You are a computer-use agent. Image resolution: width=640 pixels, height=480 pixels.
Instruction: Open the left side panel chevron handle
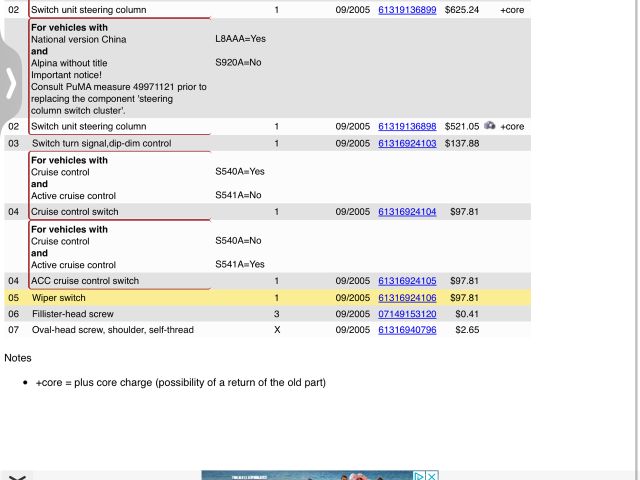click(10, 82)
